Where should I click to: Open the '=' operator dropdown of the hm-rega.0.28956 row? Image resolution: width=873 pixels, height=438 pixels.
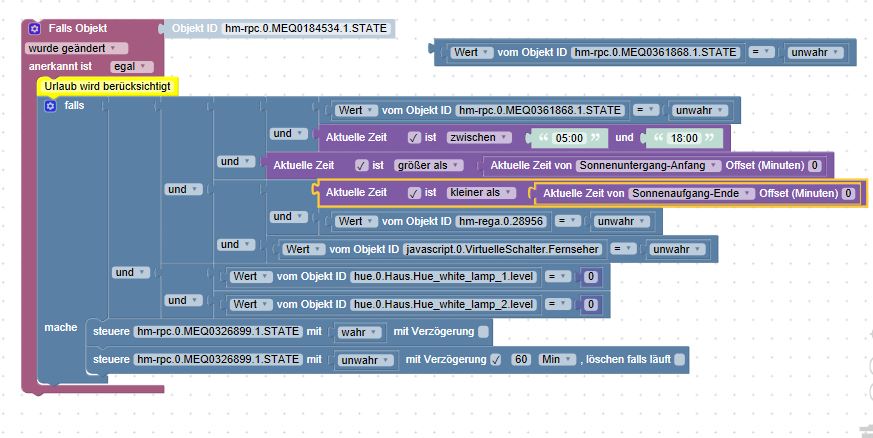568,222
